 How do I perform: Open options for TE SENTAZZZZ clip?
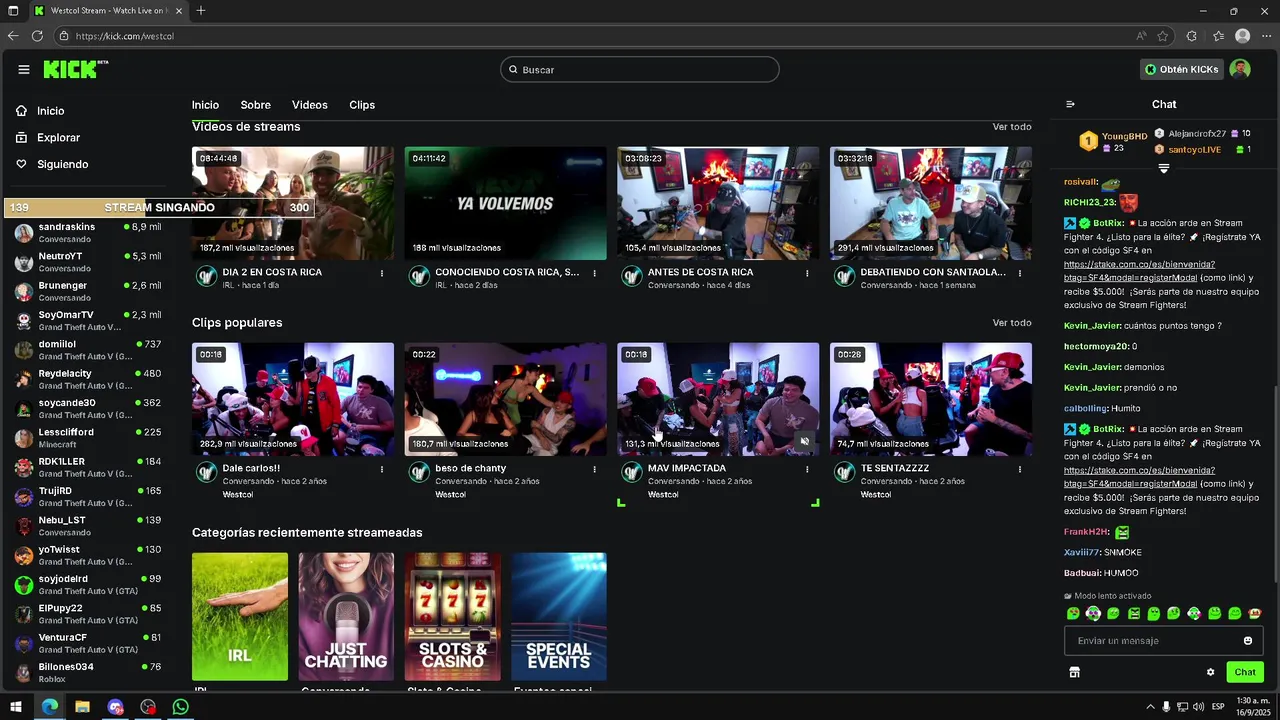tap(1020, 469)
